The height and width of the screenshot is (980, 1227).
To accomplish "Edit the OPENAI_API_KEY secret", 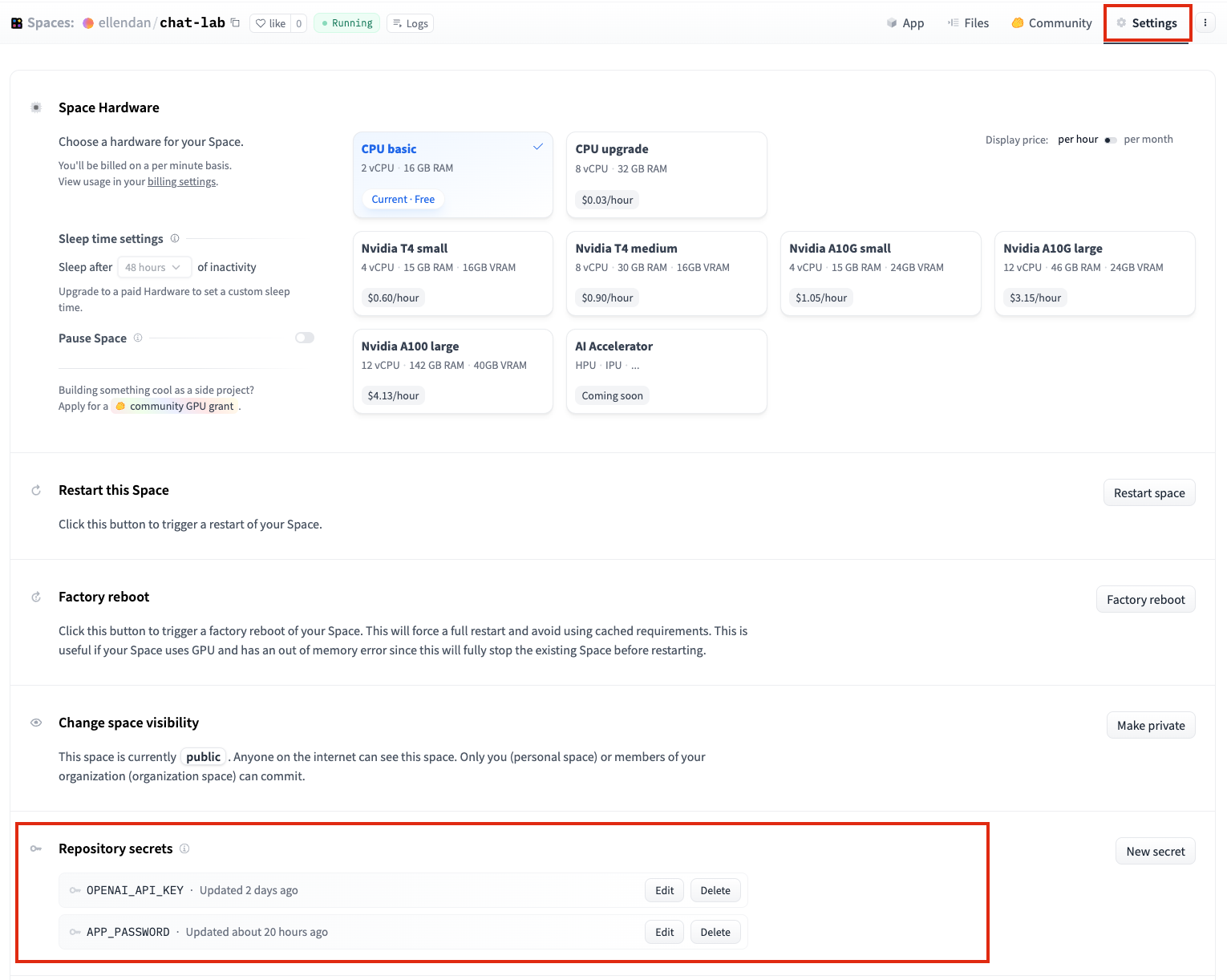I will click(x=664, y=890).
